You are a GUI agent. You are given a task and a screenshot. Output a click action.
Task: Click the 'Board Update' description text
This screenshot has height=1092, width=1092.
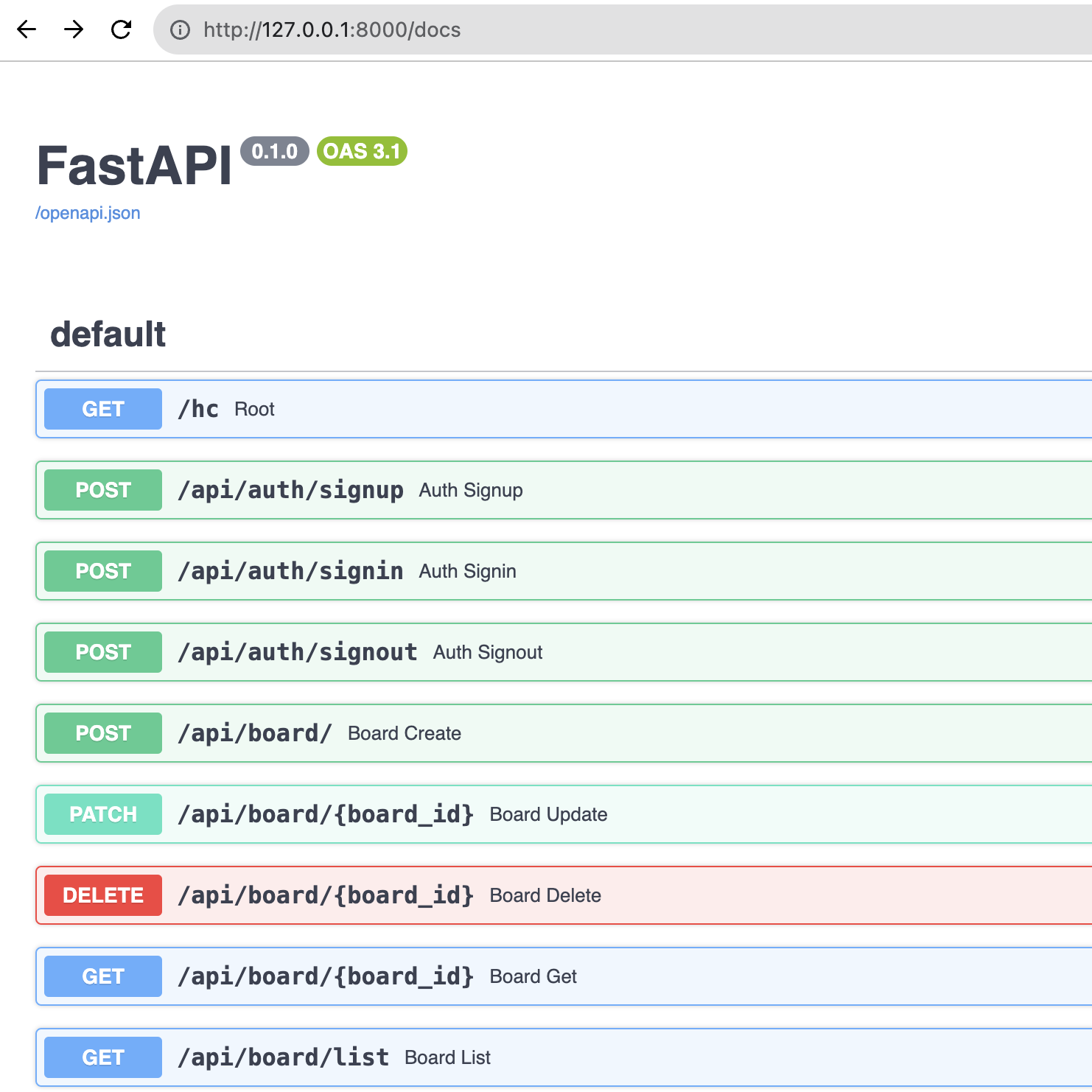pos(549,814)
